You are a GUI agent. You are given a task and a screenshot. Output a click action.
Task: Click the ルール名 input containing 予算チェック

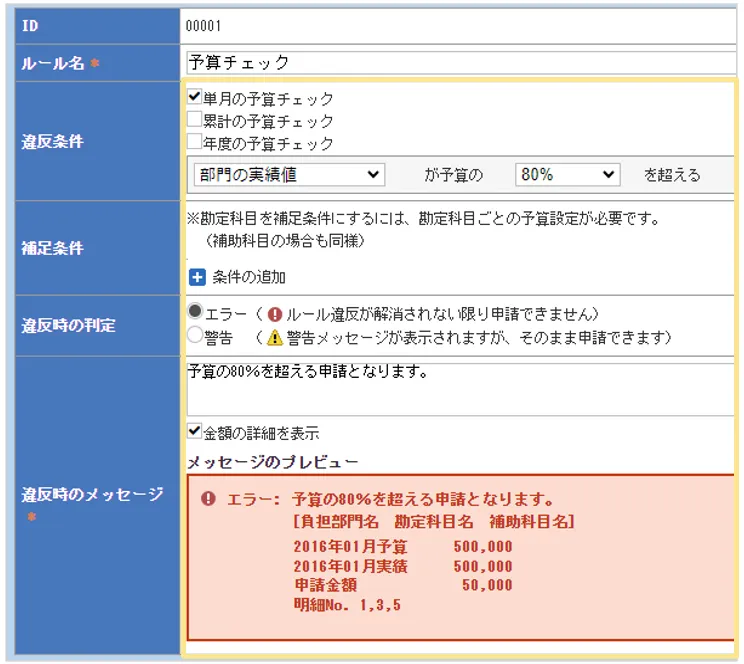click(460, 62)
